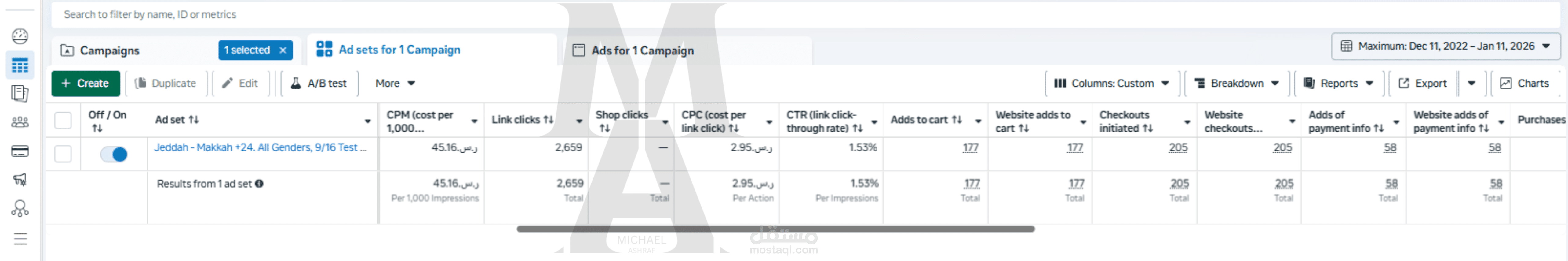Switch to Ads for 1 Campaign tab
The image size is (1568, 261).
click(642, 50)
